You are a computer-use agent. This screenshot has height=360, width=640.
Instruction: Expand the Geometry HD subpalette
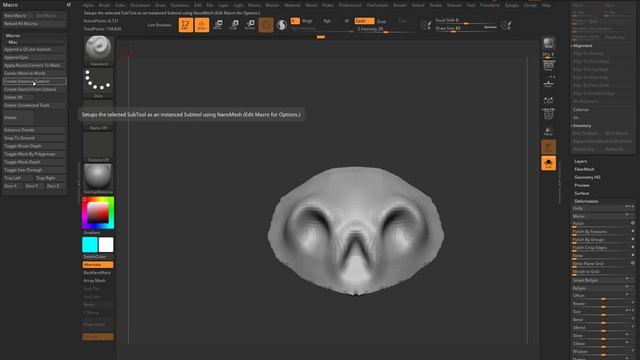pyautogui.click(x=587, y=177)
